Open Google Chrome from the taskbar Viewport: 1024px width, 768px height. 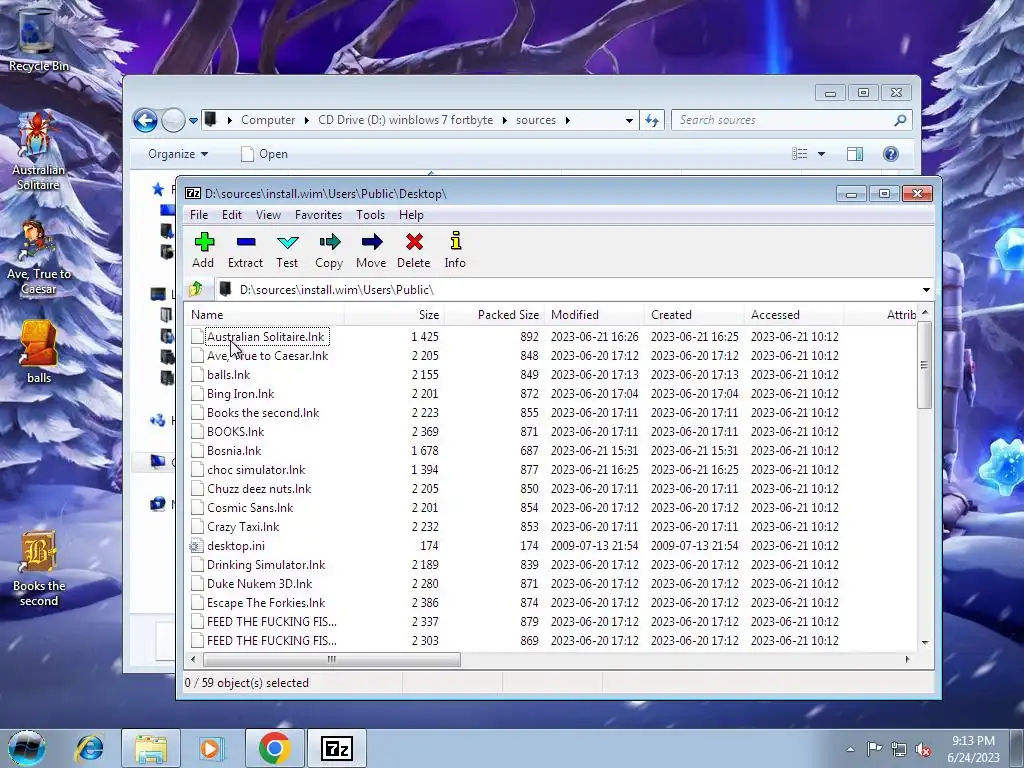point(274,748)
